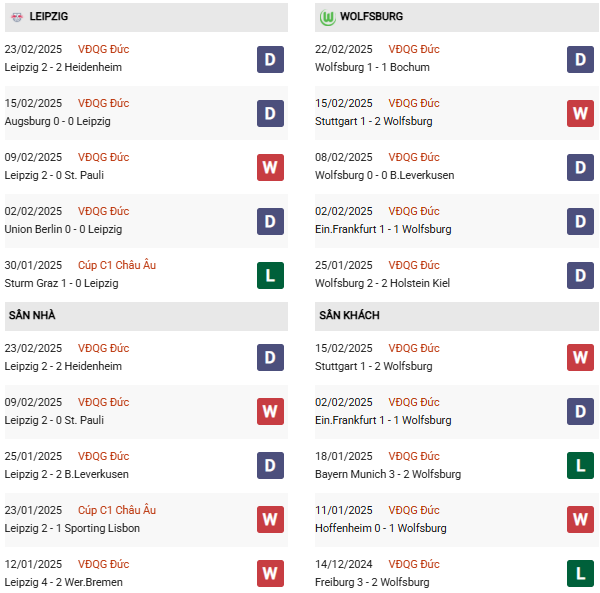Select the SÂN KHÁCH section header

click(349, 316)
